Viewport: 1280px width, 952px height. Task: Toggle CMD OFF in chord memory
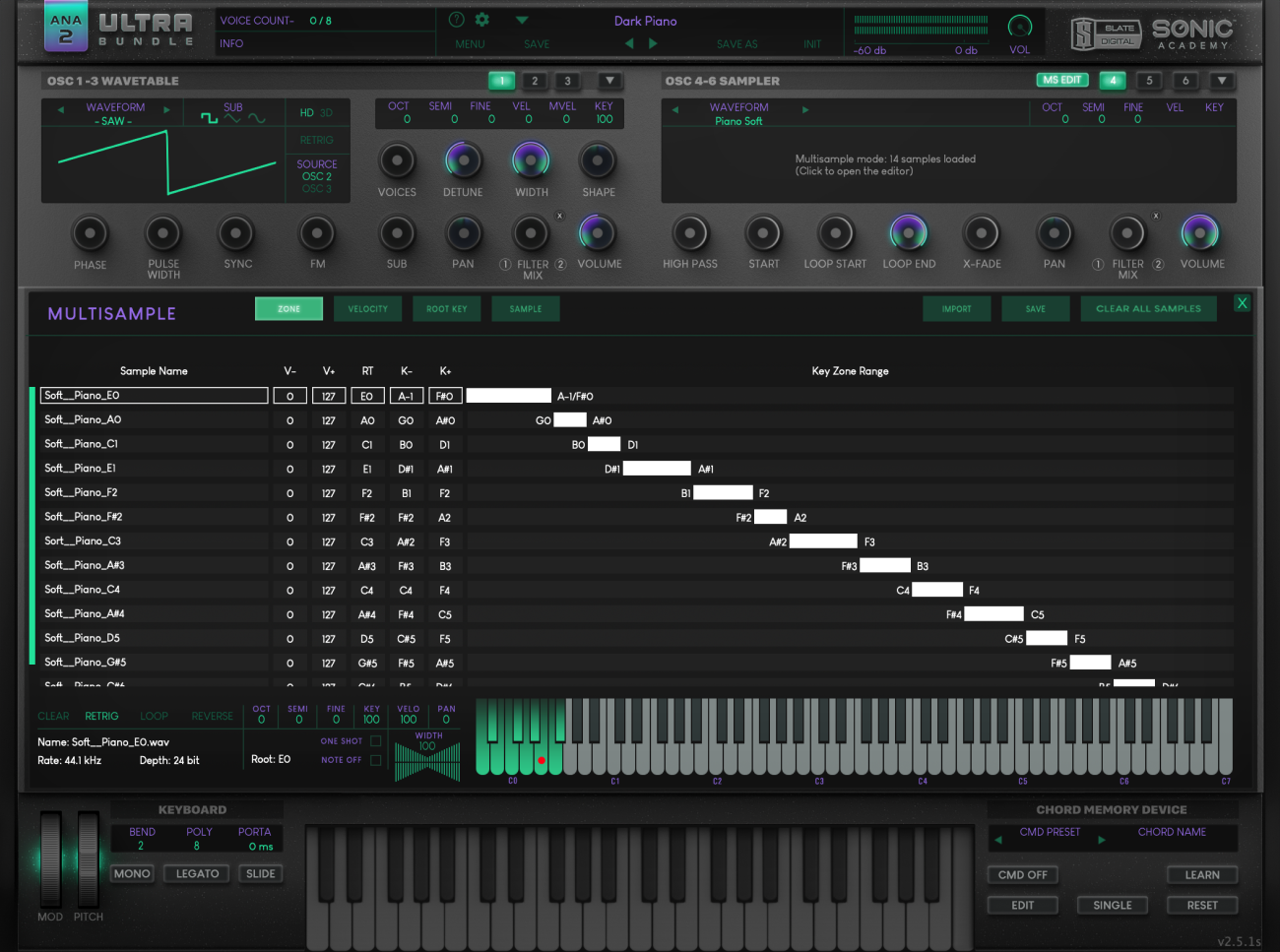(1022, 874)
